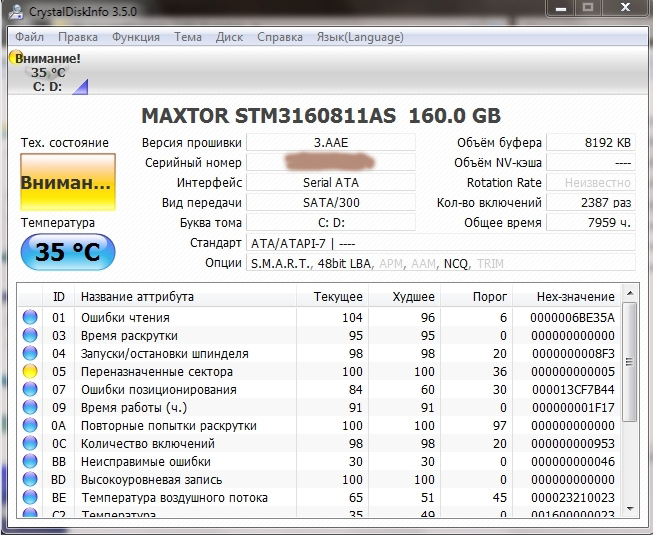The image size is (653, 535).
Task: Click the blue status orb for Ошибки чтения
Action: pos(30,317)
